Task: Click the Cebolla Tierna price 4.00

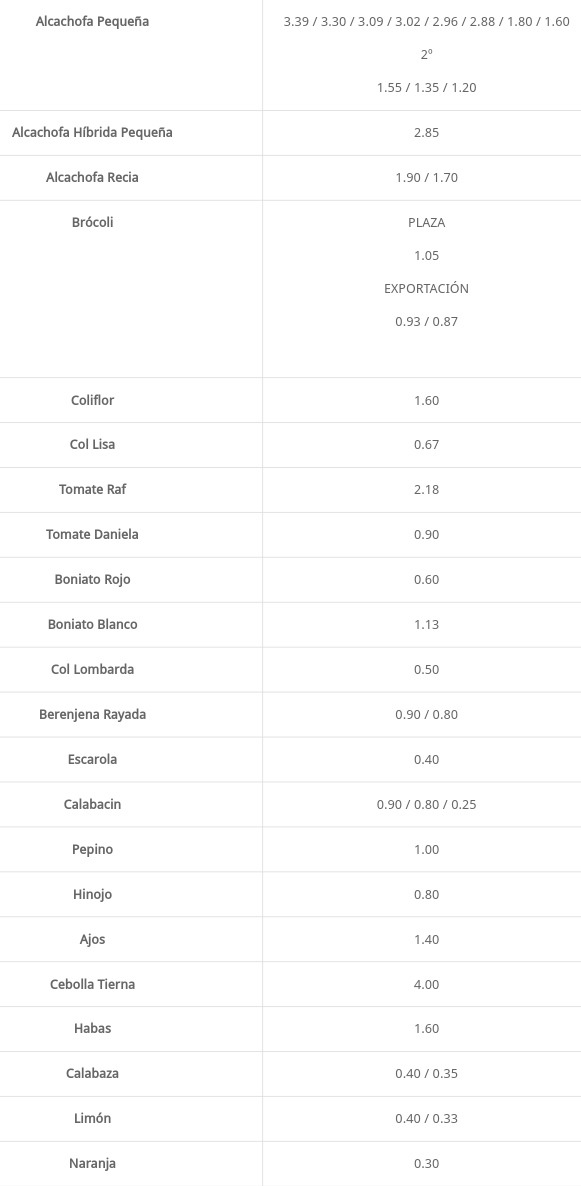Action: (x=427, y=984)
